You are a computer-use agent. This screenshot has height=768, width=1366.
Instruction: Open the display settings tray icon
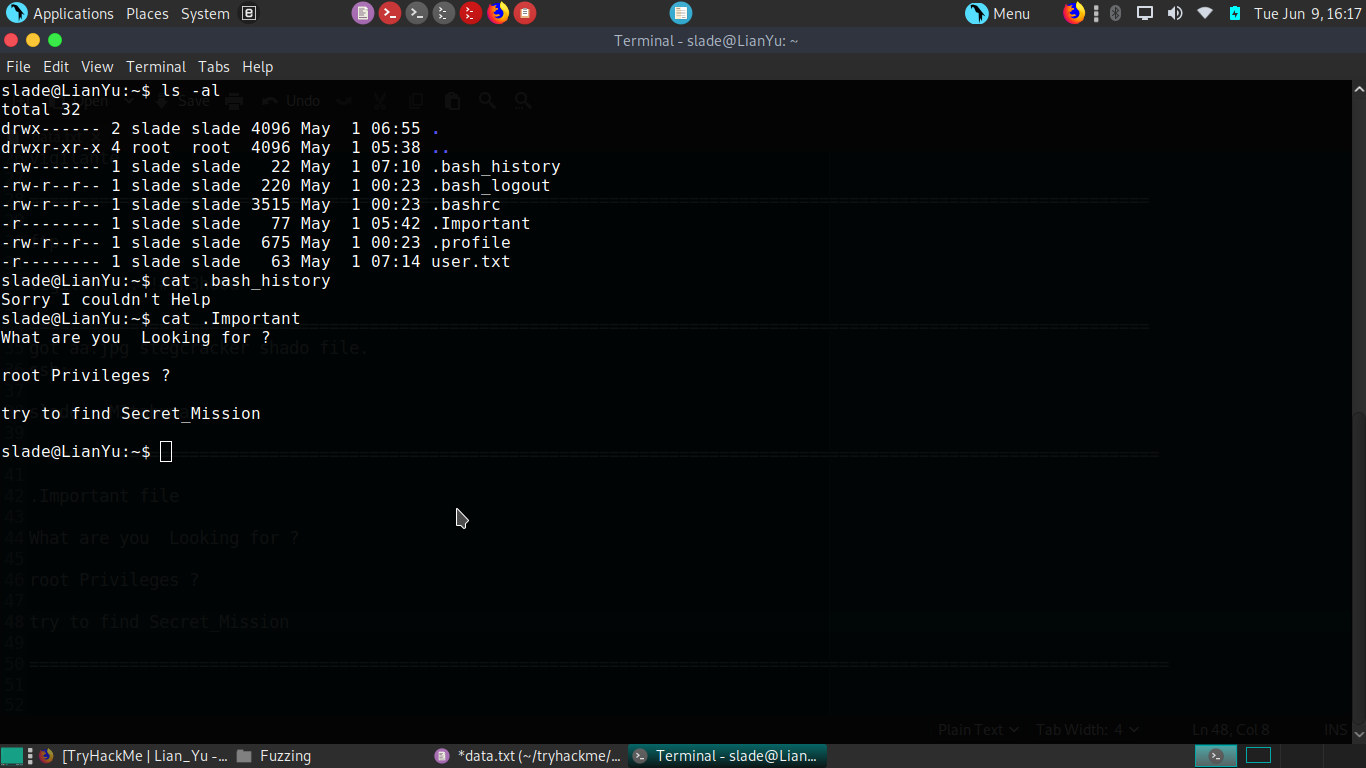[x=1145, y=13]
